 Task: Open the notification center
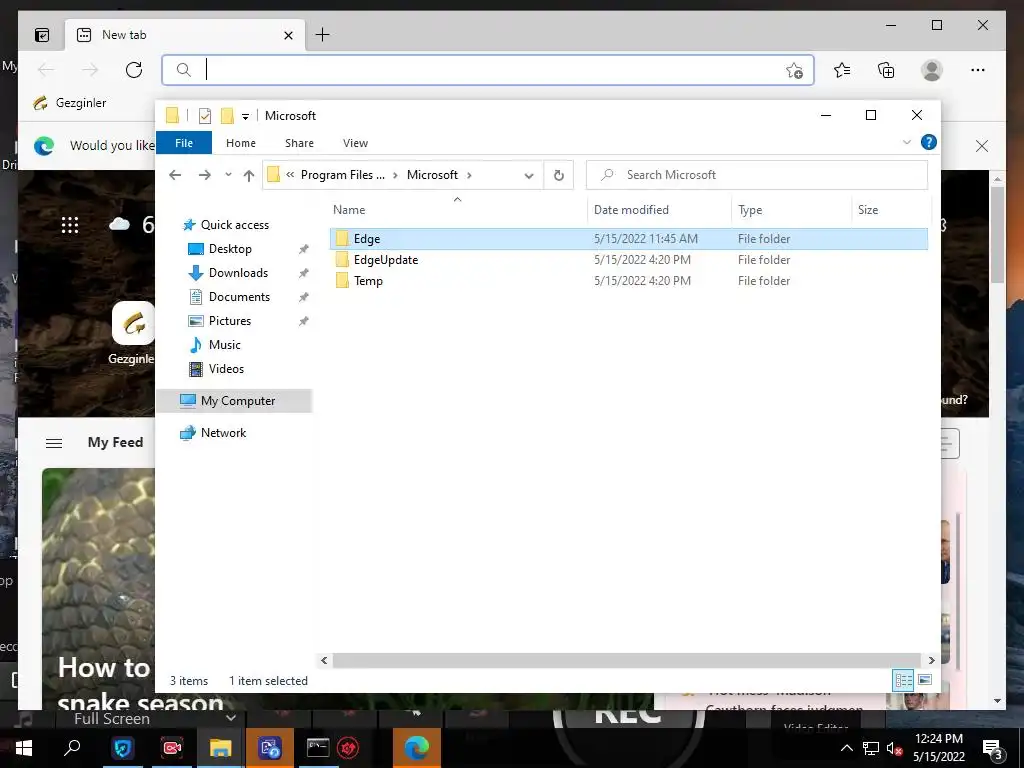[x=992, y=749]
